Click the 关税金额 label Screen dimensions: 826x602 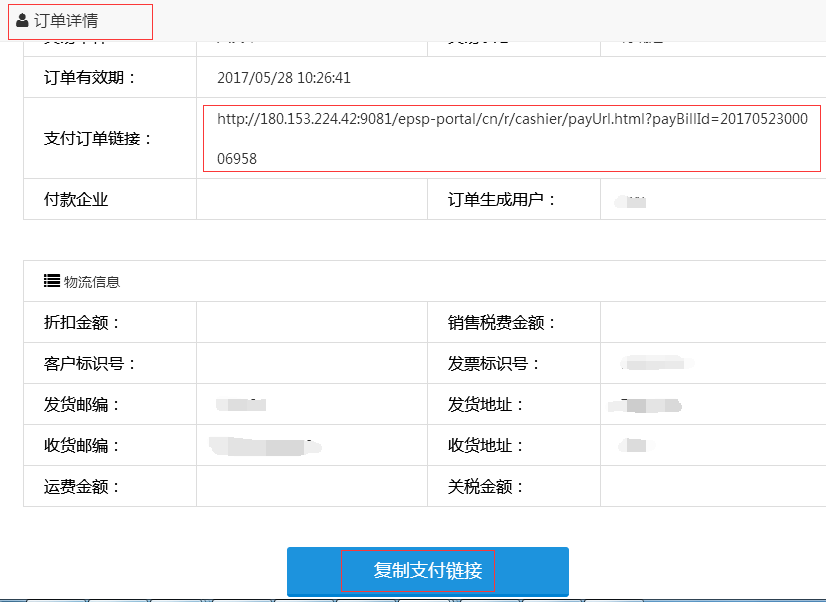click(x=486, y=487)
